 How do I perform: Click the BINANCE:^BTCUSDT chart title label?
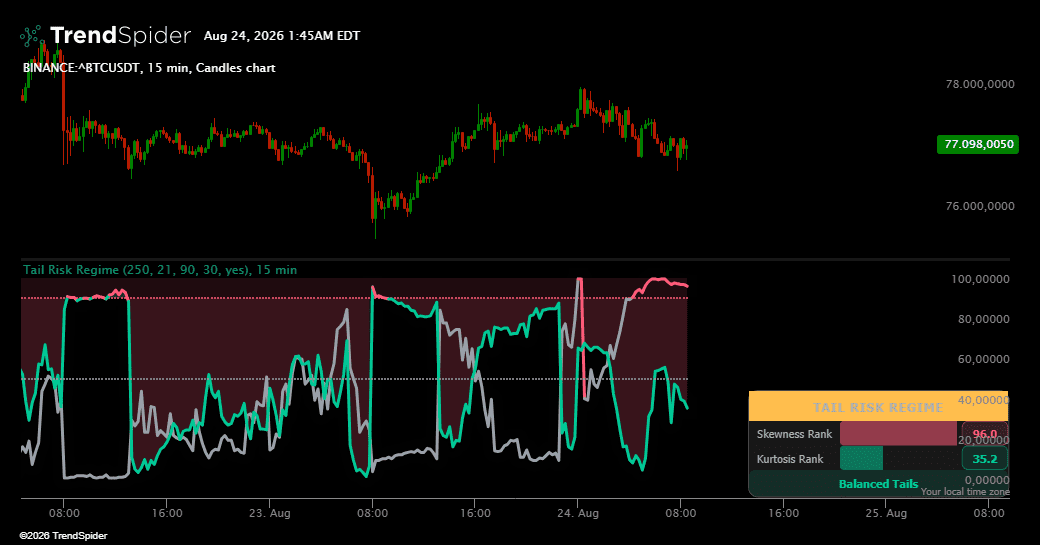[149, 68]
